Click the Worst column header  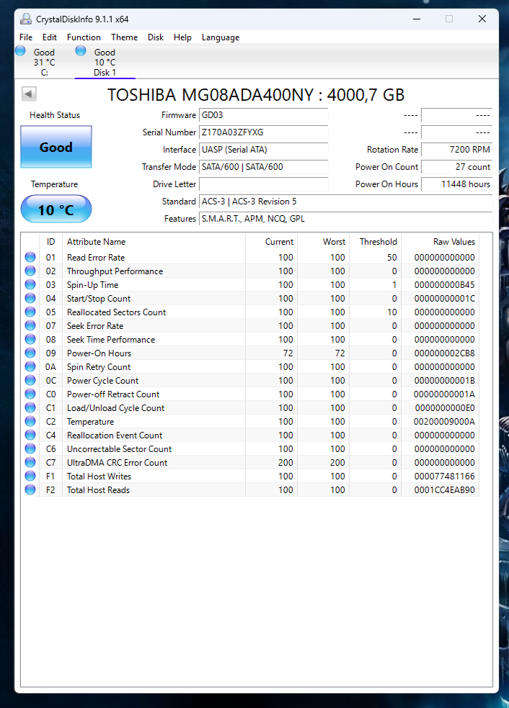click(x=334, y=242)
